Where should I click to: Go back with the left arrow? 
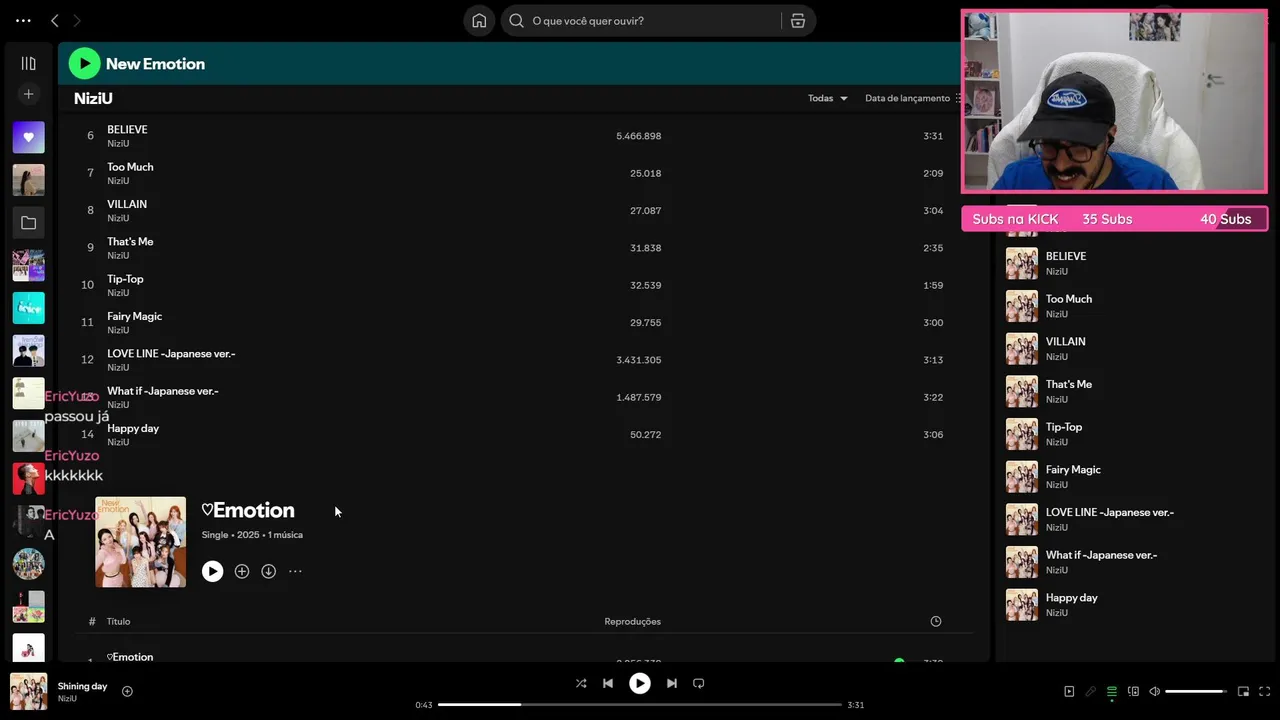pyautogui.click(x=55, y=20)
